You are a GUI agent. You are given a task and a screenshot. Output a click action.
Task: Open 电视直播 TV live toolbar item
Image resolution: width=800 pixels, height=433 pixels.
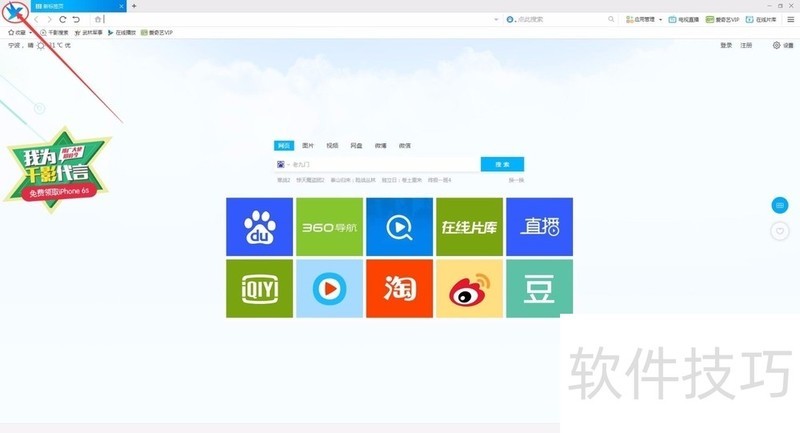[684, 19]
